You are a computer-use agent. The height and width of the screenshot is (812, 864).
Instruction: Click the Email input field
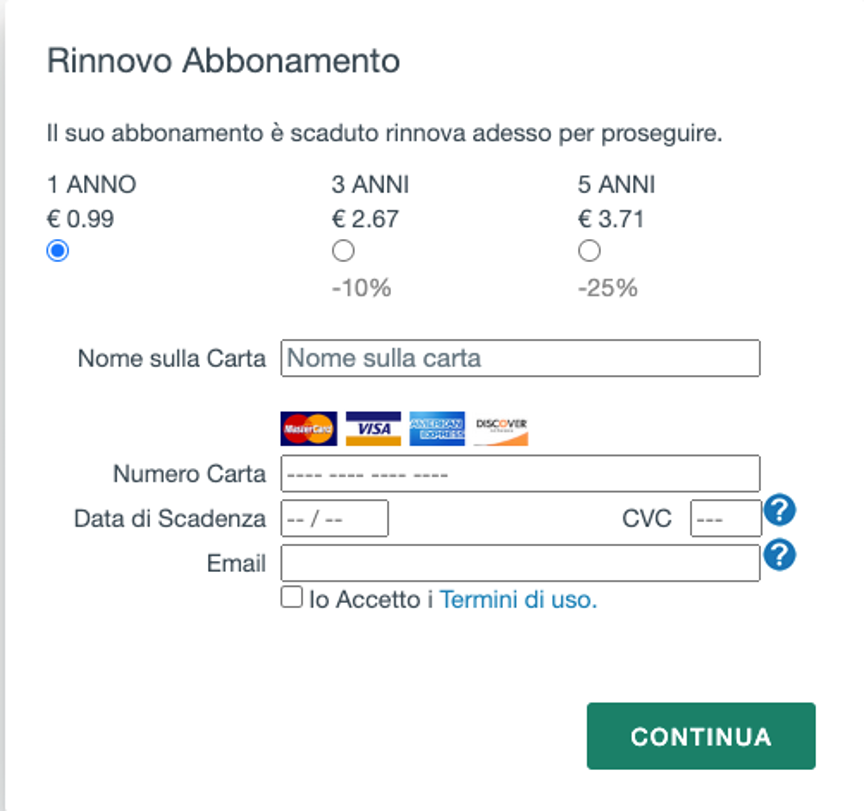click(x=520, y=563)
